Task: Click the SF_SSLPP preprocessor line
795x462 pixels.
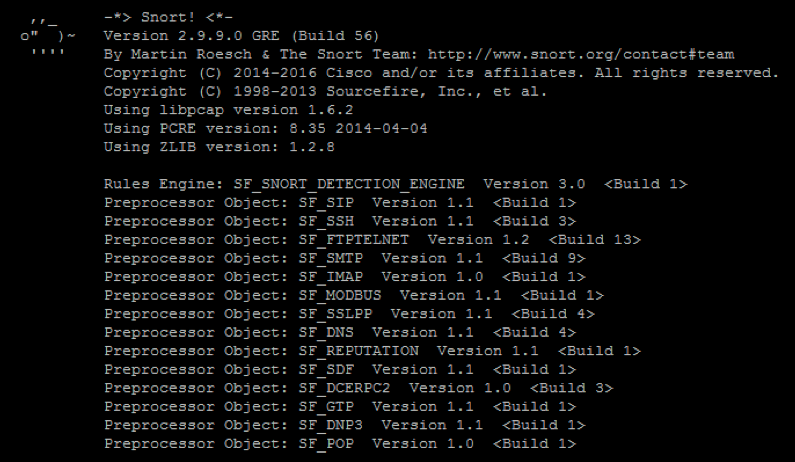Action: tap(349, 313)
